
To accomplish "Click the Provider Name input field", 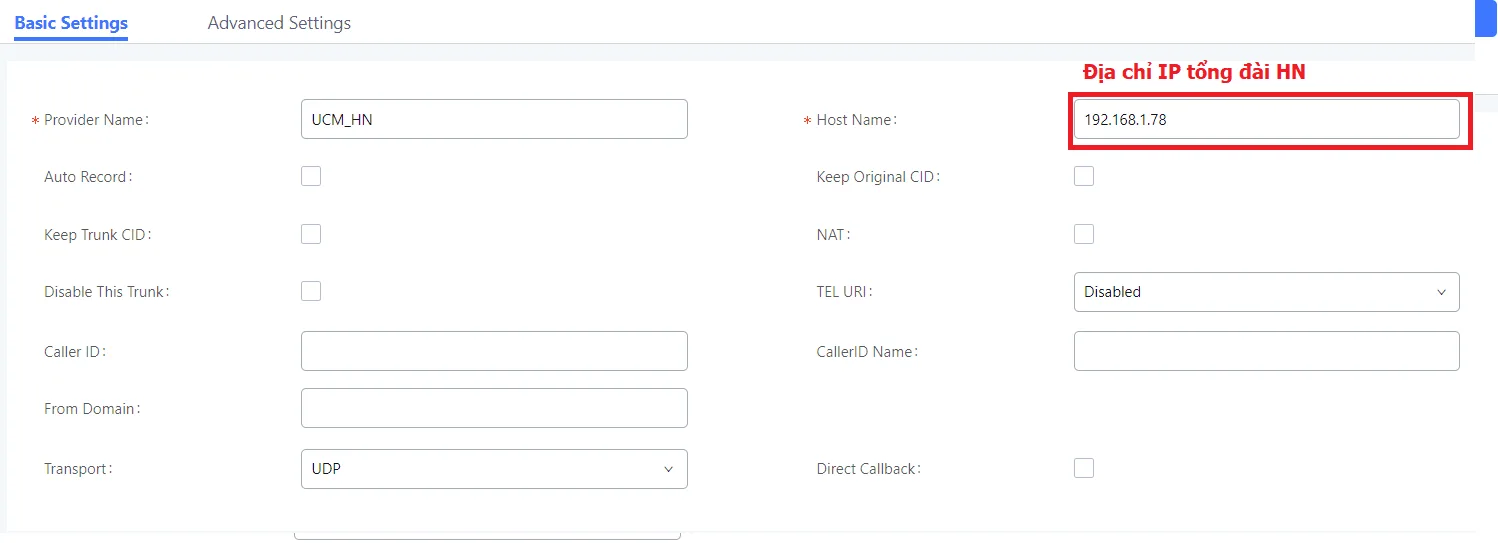I will (x=494, y=119).
